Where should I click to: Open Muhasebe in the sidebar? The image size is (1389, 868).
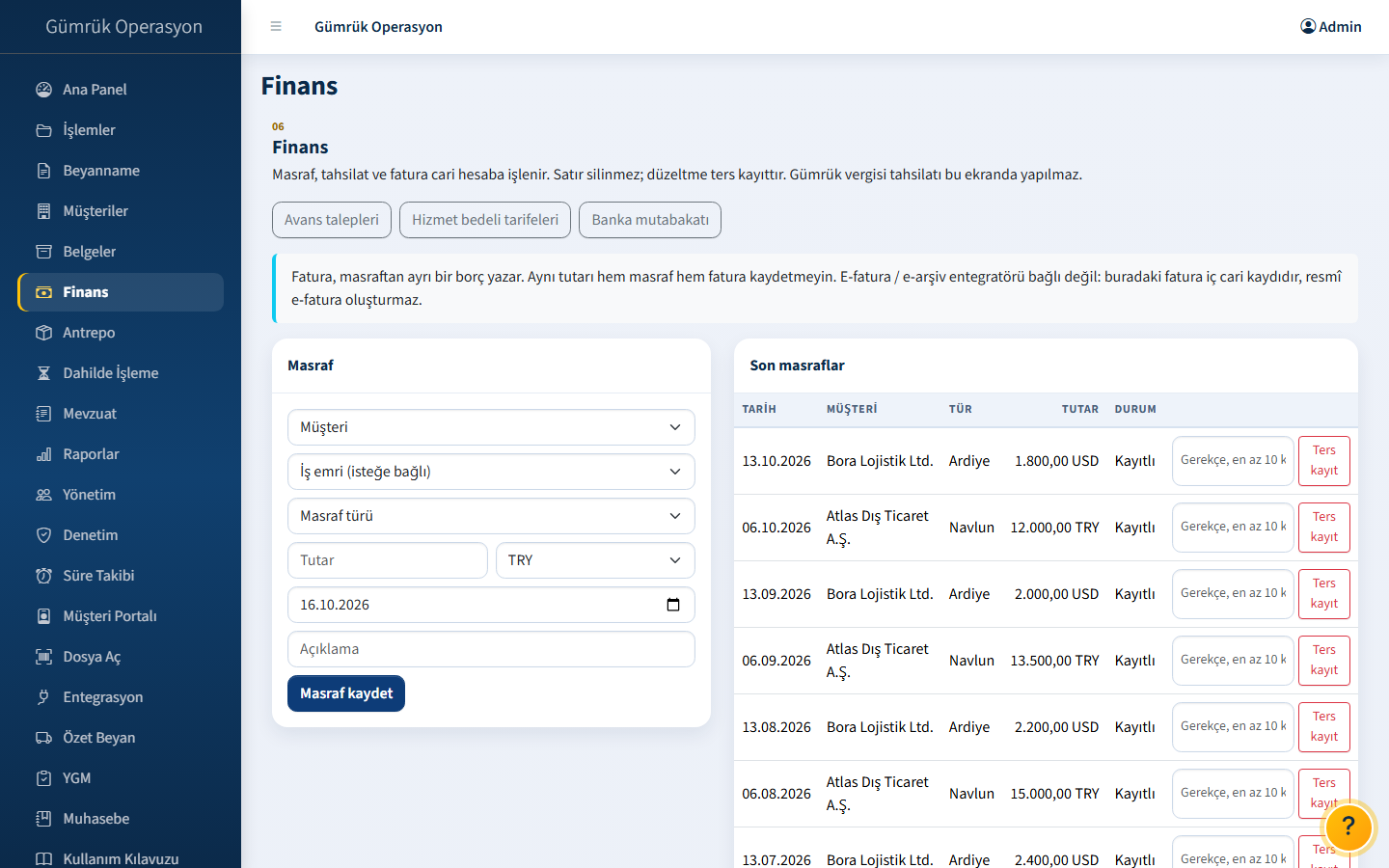pos(121,819)
